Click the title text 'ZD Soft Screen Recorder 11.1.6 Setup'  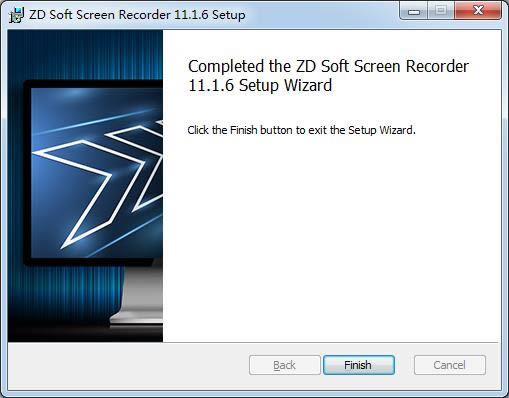point(137,15)
